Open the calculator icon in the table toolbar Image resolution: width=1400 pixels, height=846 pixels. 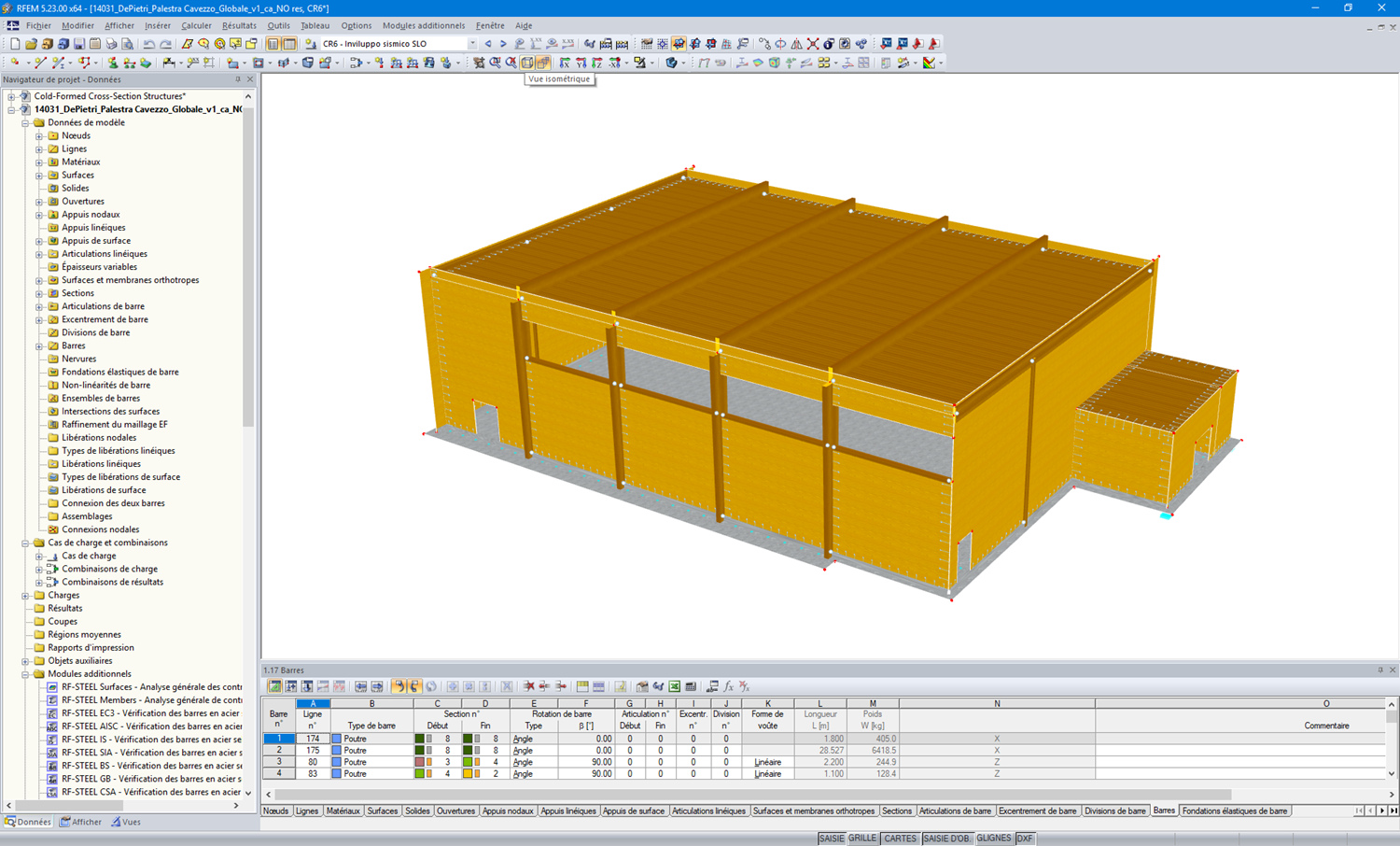(x=690, y=687)
